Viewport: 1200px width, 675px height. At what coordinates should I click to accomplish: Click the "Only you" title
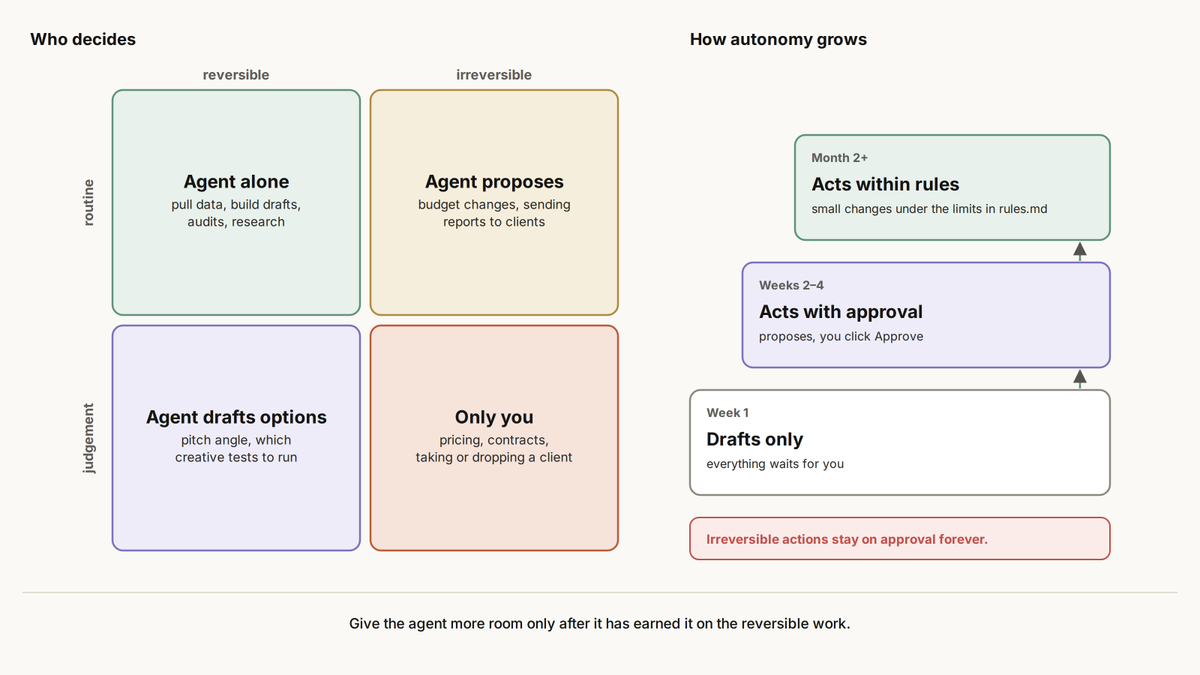(x=494, y=417)
